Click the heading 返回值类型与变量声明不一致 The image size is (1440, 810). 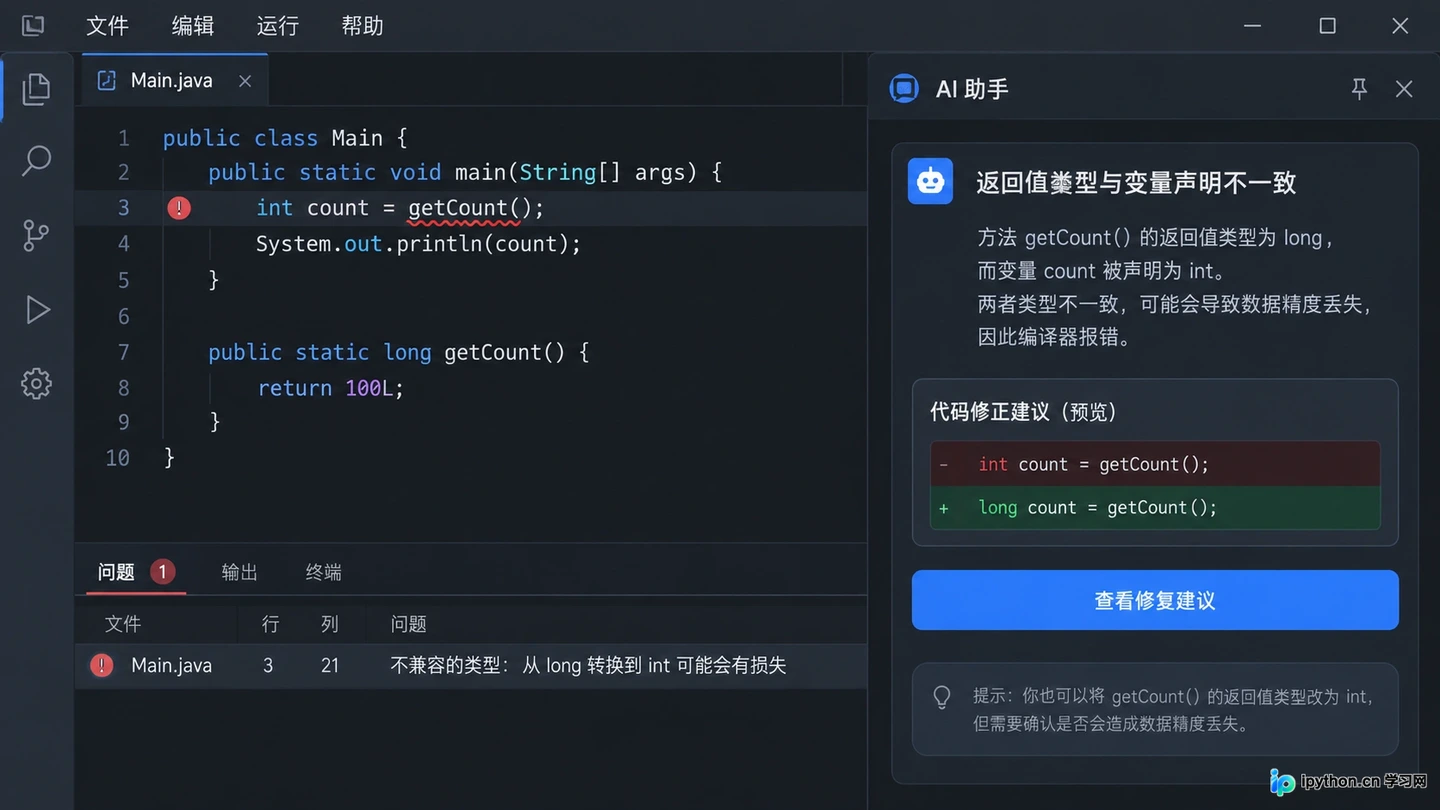(1136, 182)
